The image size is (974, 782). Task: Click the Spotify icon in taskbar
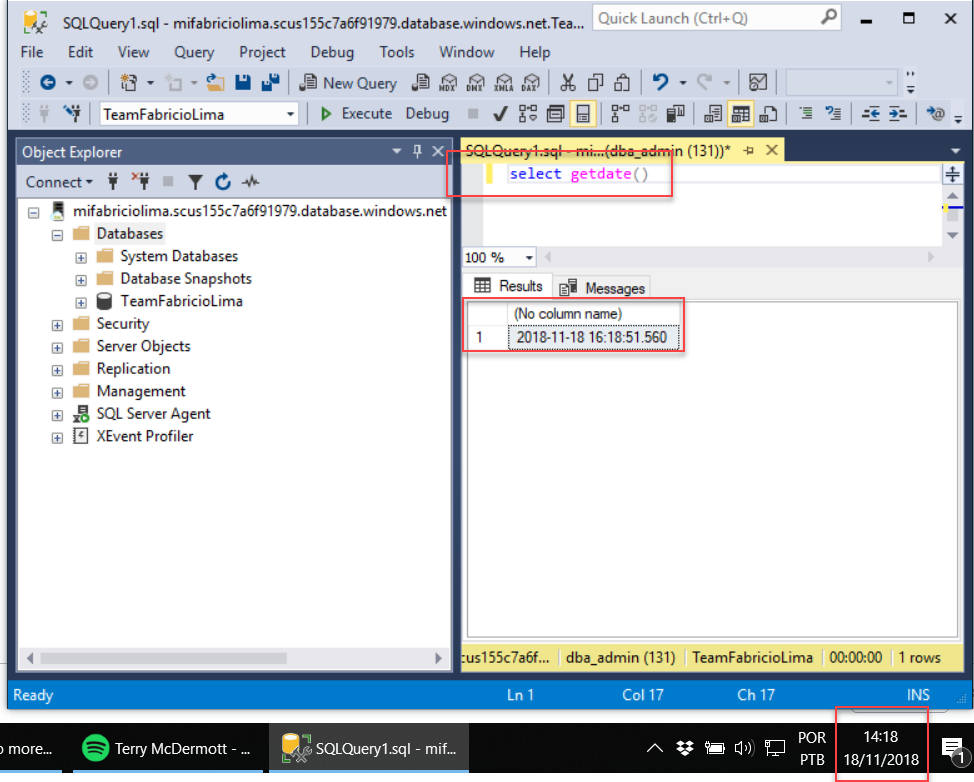95,748
